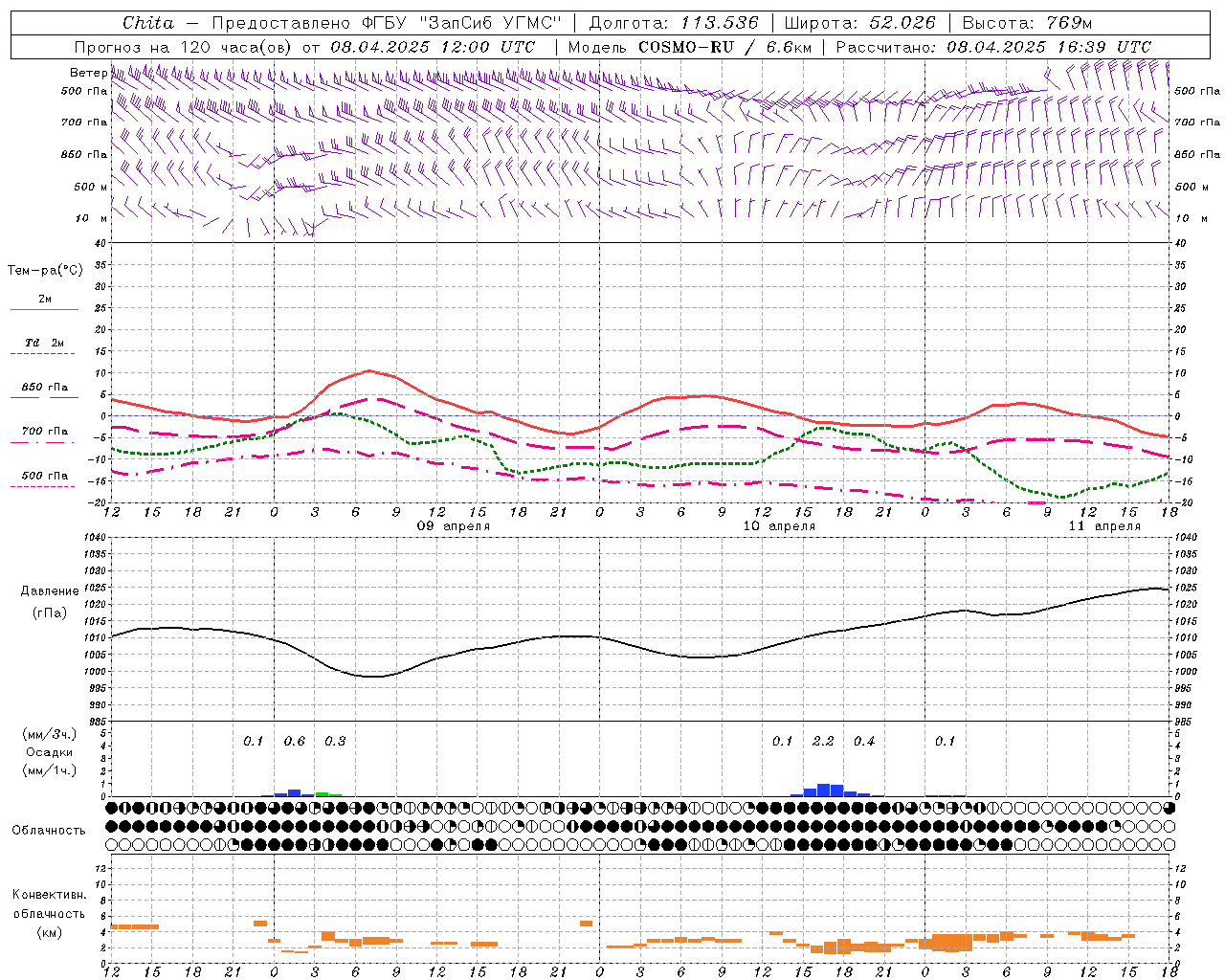Screen dimensions: 1225x980
Task: Click the "09 апреля" date label
Action: click(454, 526)
